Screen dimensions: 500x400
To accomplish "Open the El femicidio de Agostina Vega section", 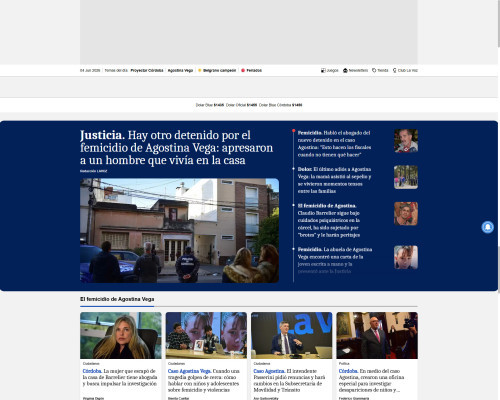I will tap(117, 299).
